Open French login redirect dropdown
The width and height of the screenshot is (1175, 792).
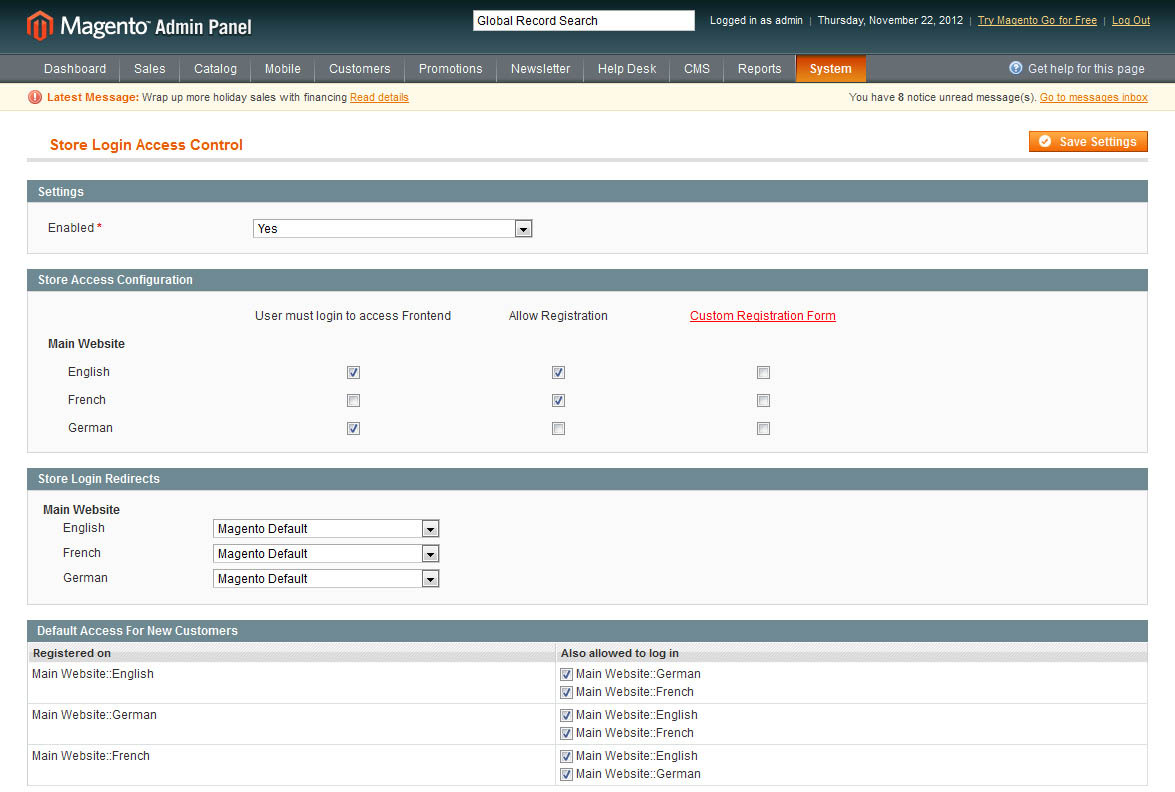pos(326,554)
